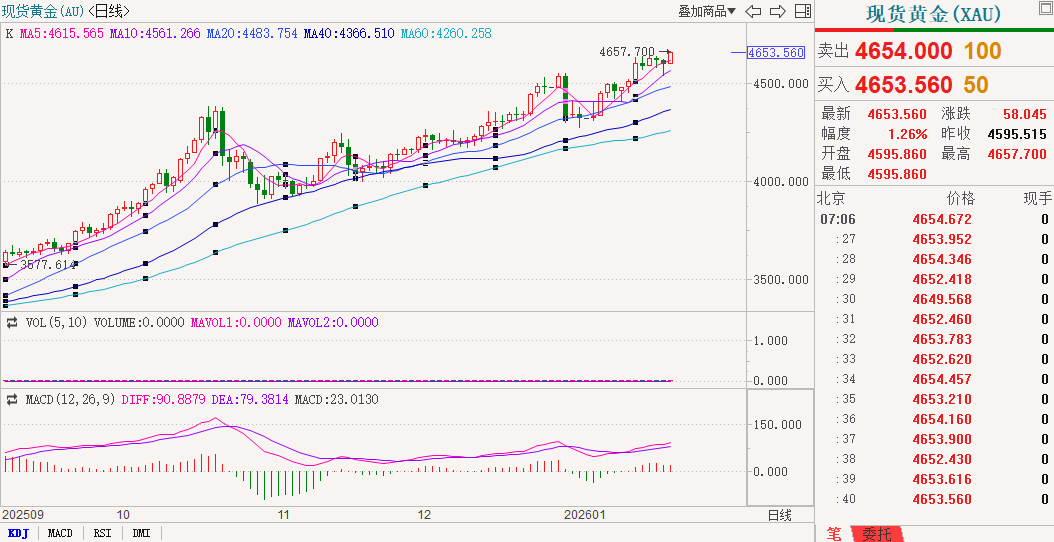Click the 150.000 MACD axis label
Viewport: 1054px width, 542px height.
(x=778, y=424)
